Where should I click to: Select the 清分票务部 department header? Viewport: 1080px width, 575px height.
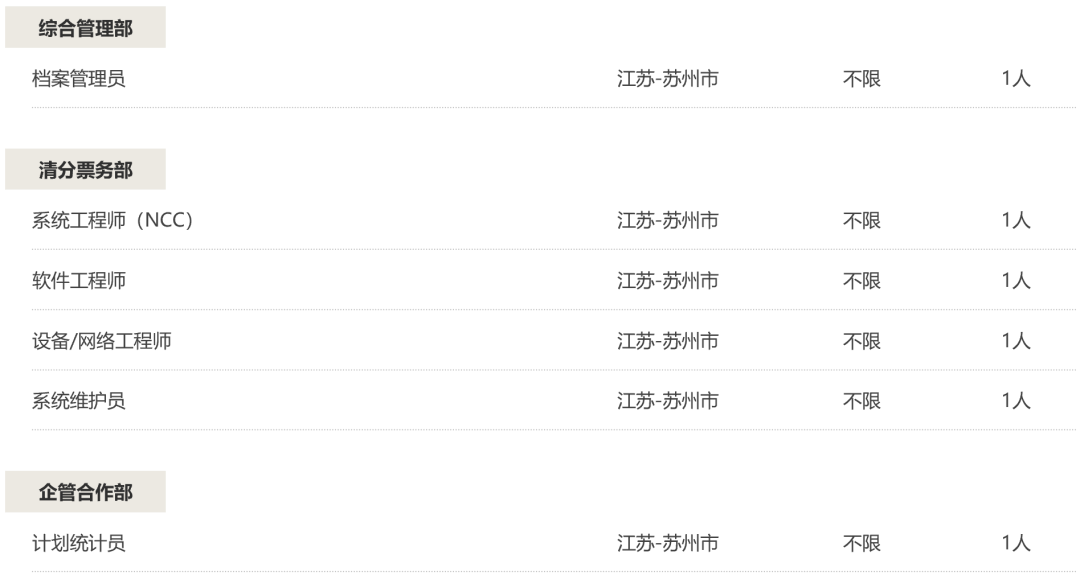[85, 170]
